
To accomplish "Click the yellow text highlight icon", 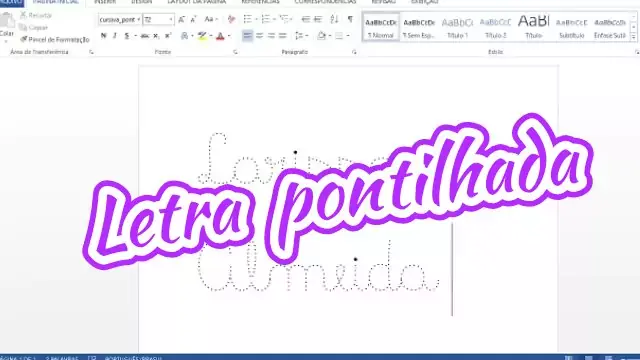I will (202, 36).
